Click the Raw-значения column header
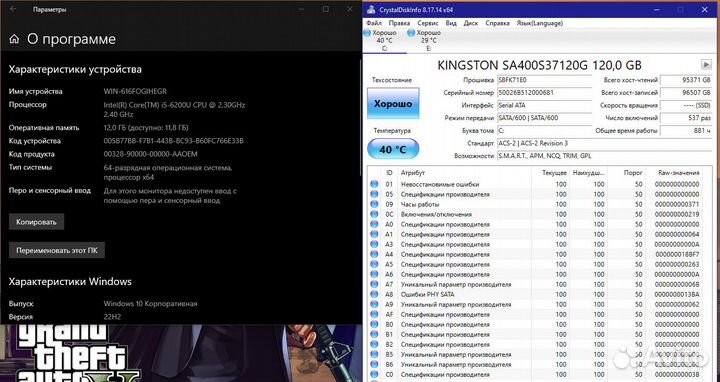Viewport: 720px width, 382px height. point(679,173)
